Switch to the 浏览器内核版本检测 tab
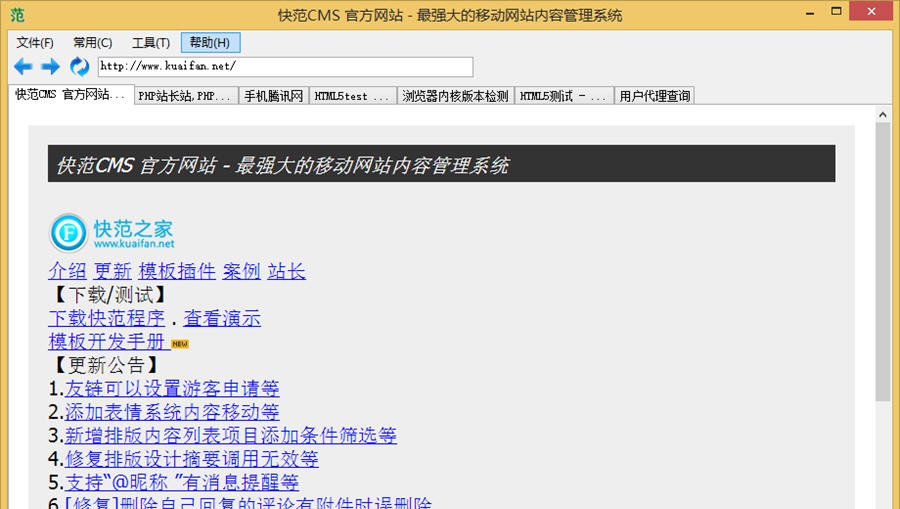 pyautogui.click(x=455, y=96)
